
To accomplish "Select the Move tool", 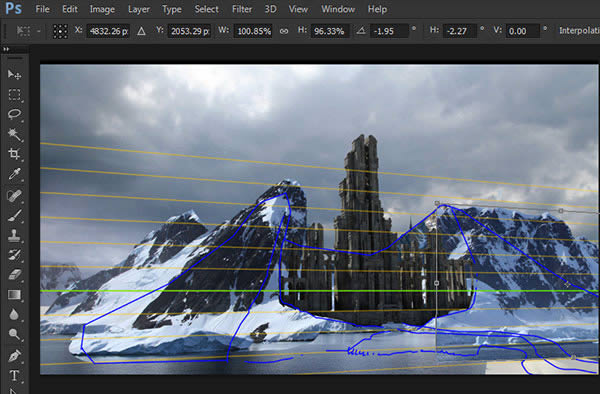I will pyautogui.click(x=14, y=74).
